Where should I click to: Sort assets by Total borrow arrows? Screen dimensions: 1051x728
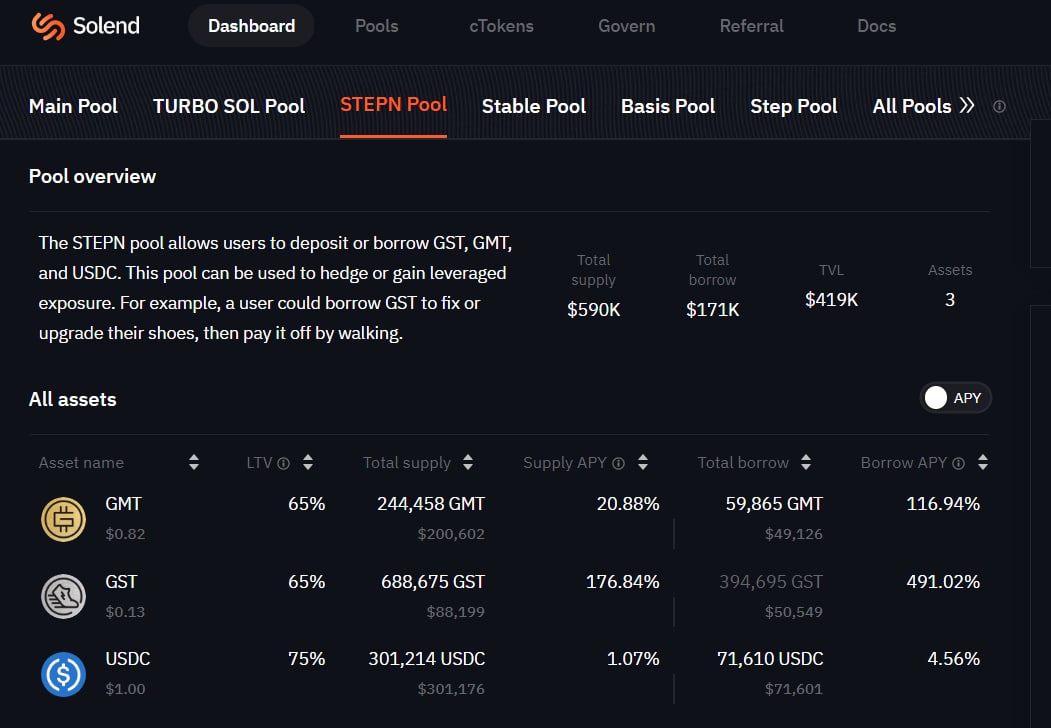(x=806, y=462)
